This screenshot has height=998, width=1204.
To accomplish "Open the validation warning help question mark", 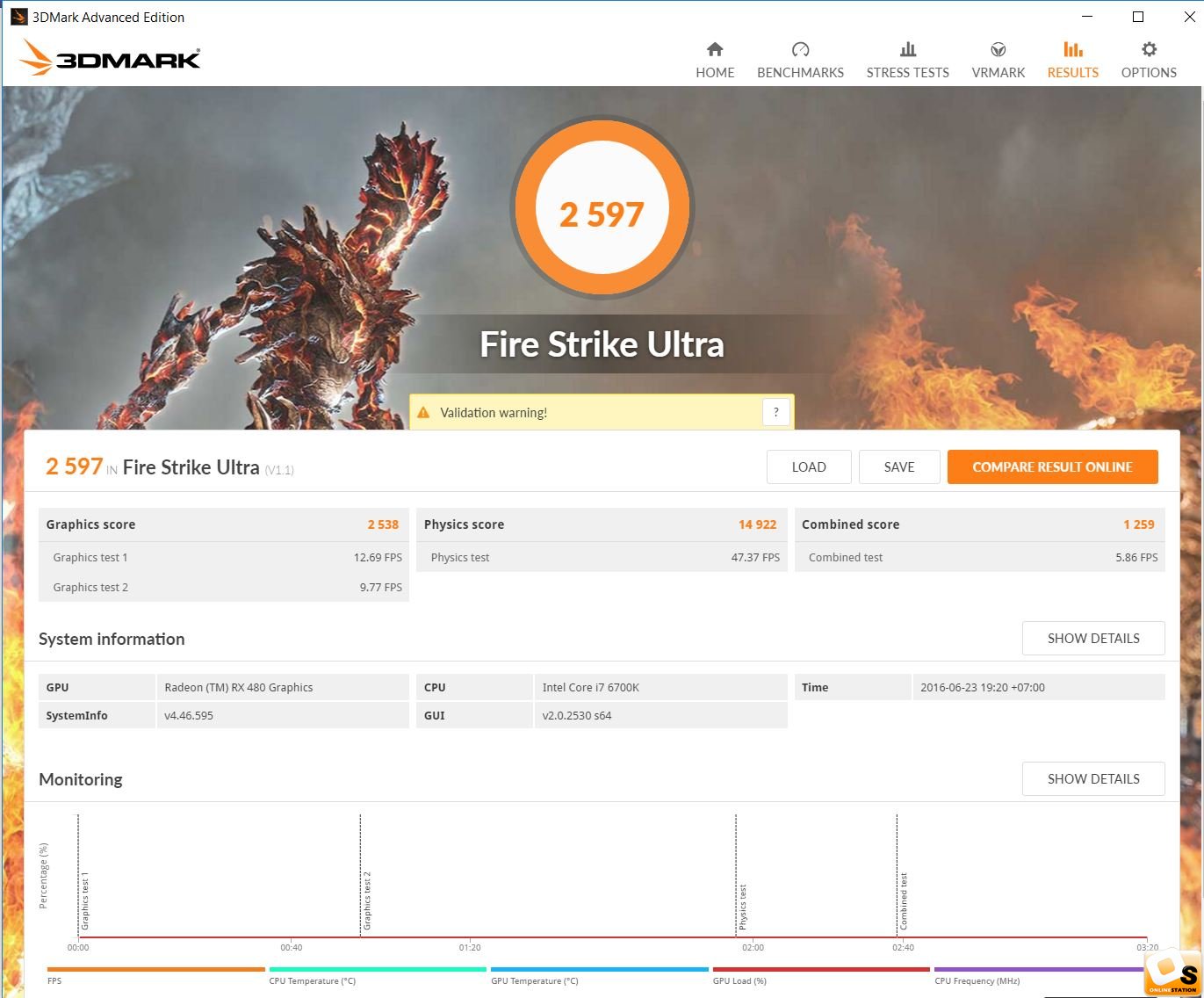I will (776, 412).
